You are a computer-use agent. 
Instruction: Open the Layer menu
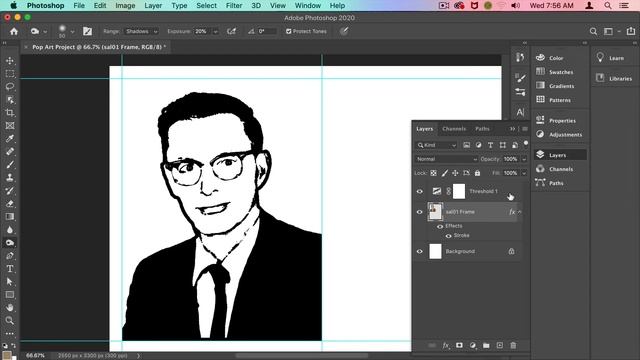point(153,6)
